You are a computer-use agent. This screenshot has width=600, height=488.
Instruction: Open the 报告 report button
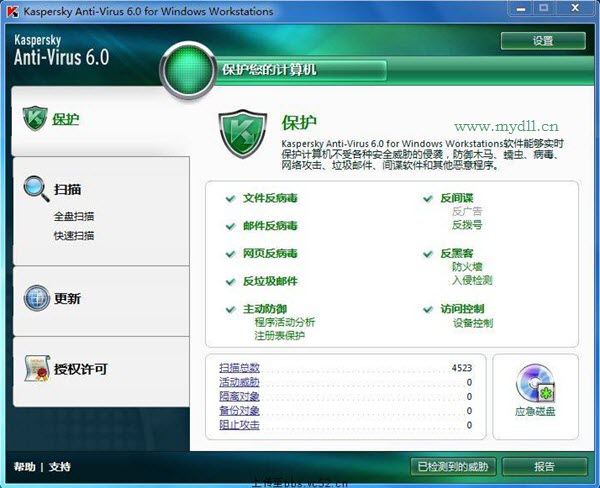point(545,467)
